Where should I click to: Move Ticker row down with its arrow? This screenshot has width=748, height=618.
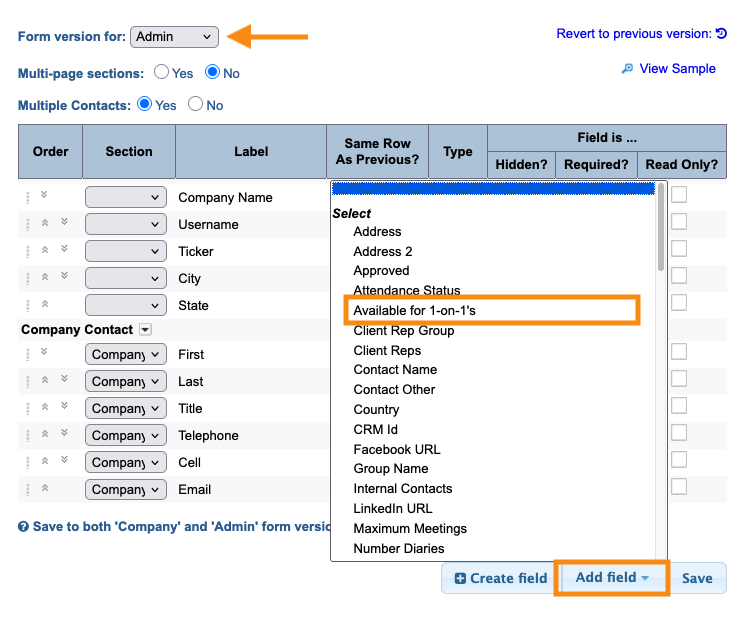click(64, 250)
